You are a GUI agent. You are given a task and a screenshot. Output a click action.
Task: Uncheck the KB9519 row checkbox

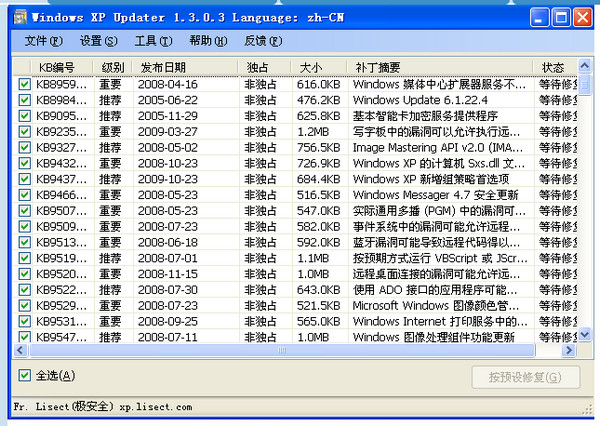click(x=24, y=258)
